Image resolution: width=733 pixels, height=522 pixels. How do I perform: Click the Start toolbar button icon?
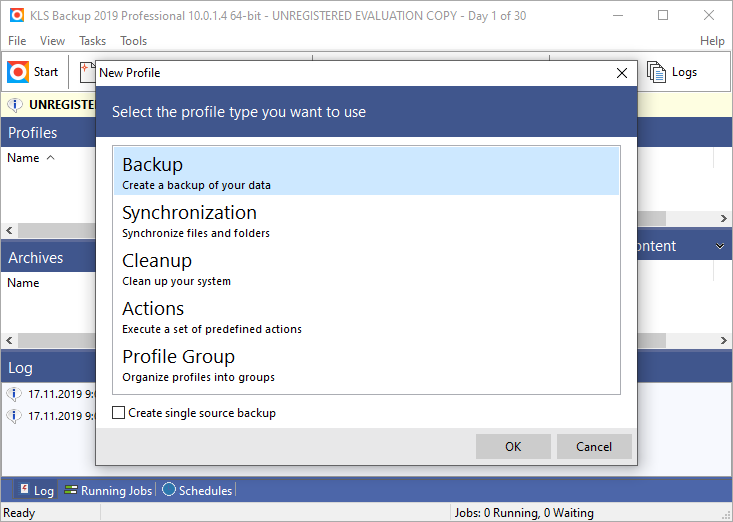pyautogui.click(x=18, y=72)
